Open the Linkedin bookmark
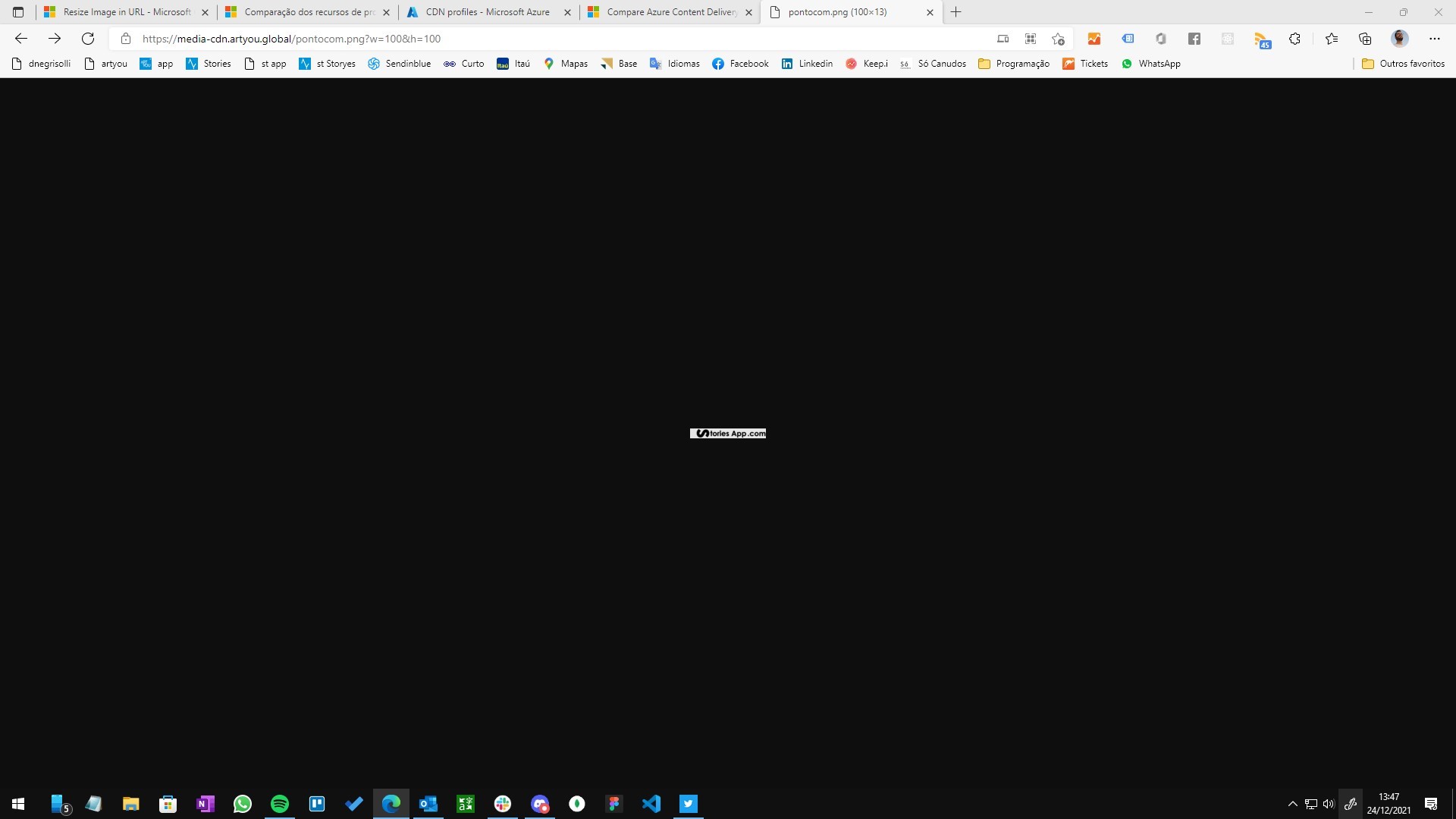Screen dimensions: 1456x819 (x=807, y=64)
